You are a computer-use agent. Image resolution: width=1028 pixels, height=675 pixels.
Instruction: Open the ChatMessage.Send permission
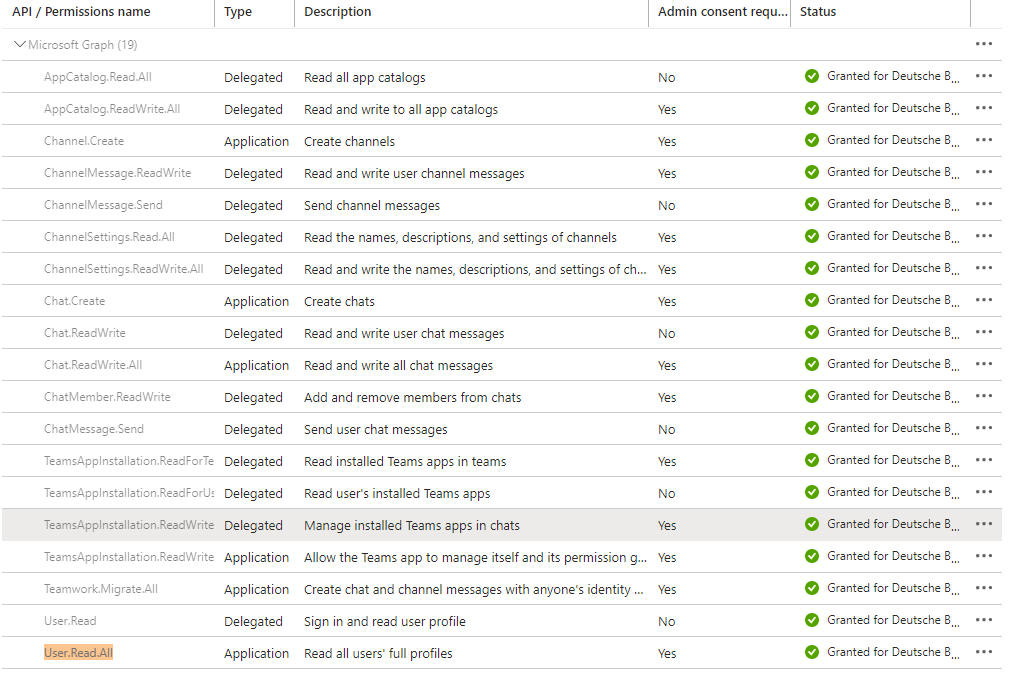coord(94,429)
